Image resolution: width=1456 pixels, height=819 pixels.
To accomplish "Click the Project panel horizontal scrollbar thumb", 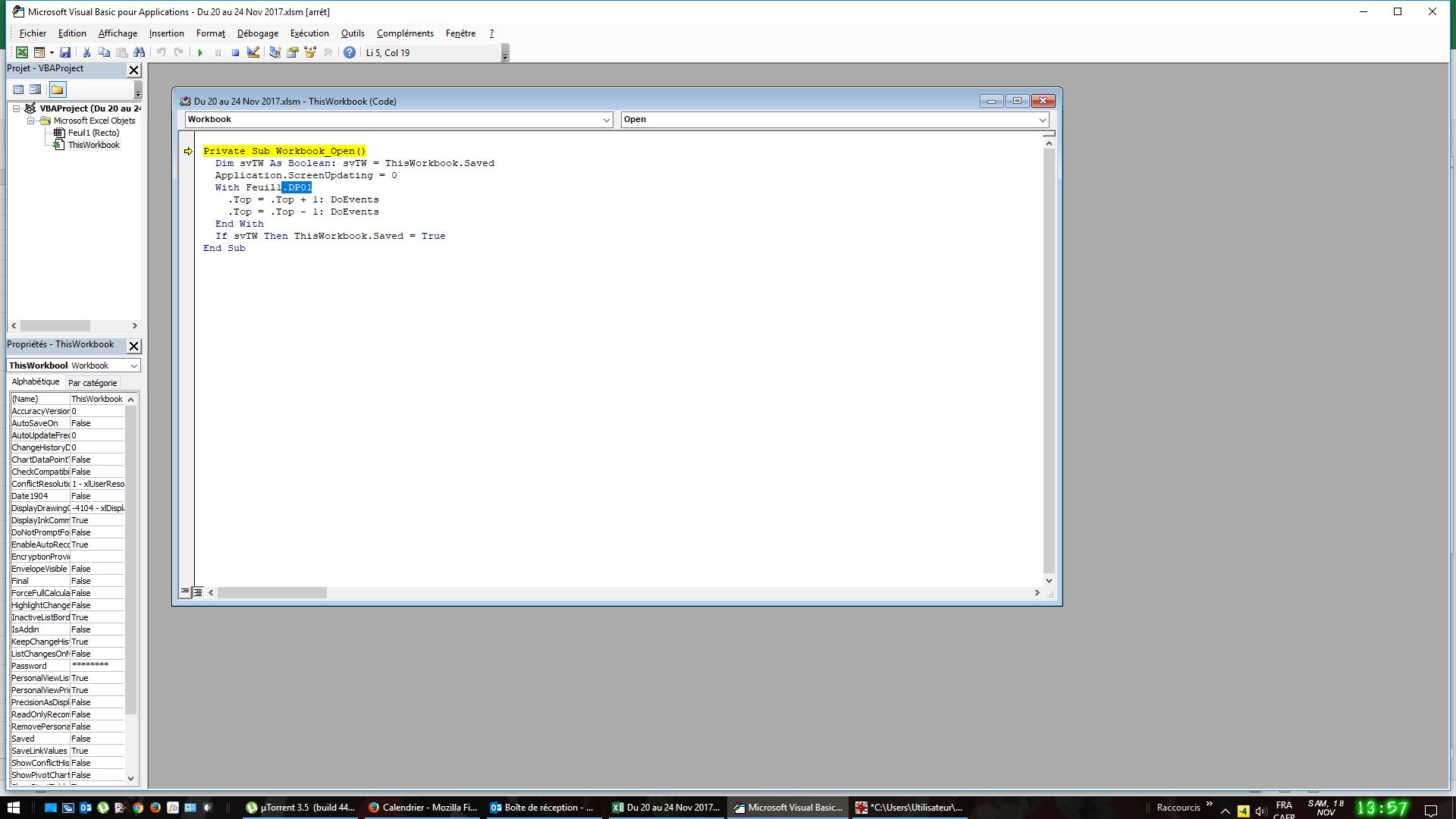I will [55, 326].
